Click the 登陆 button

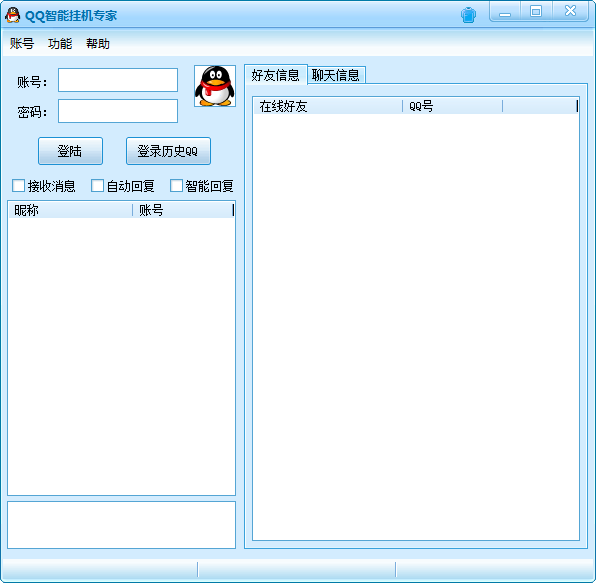[70, 151]
